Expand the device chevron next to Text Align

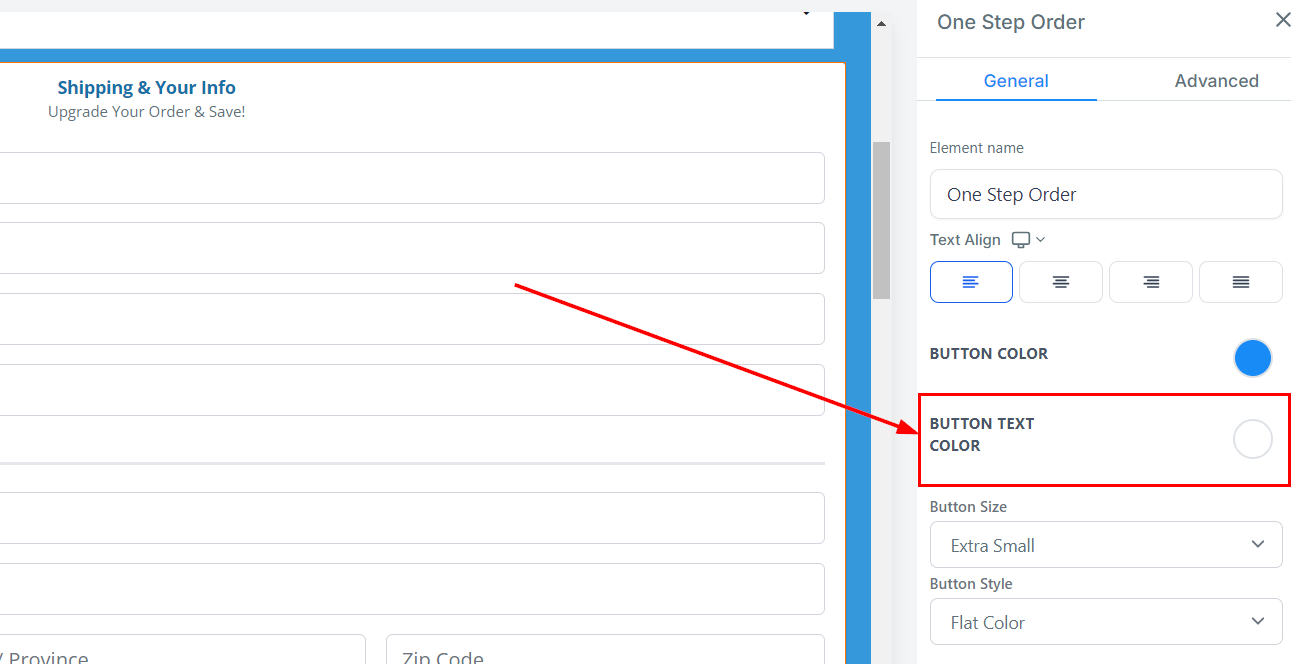tap(1041, 240)
